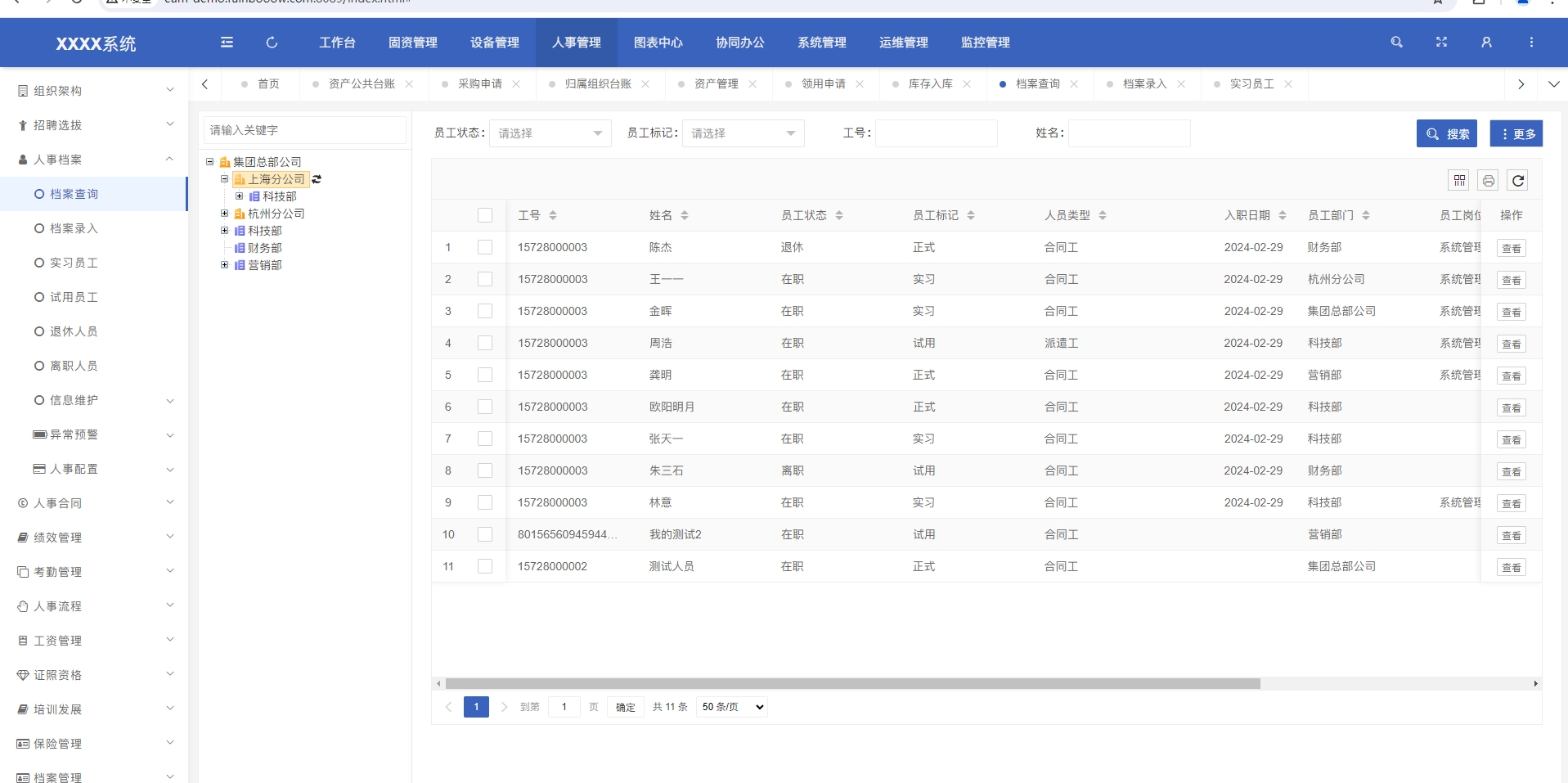
Task: Expand the 工资管理 sidebar menu
Action: point(94,641)
